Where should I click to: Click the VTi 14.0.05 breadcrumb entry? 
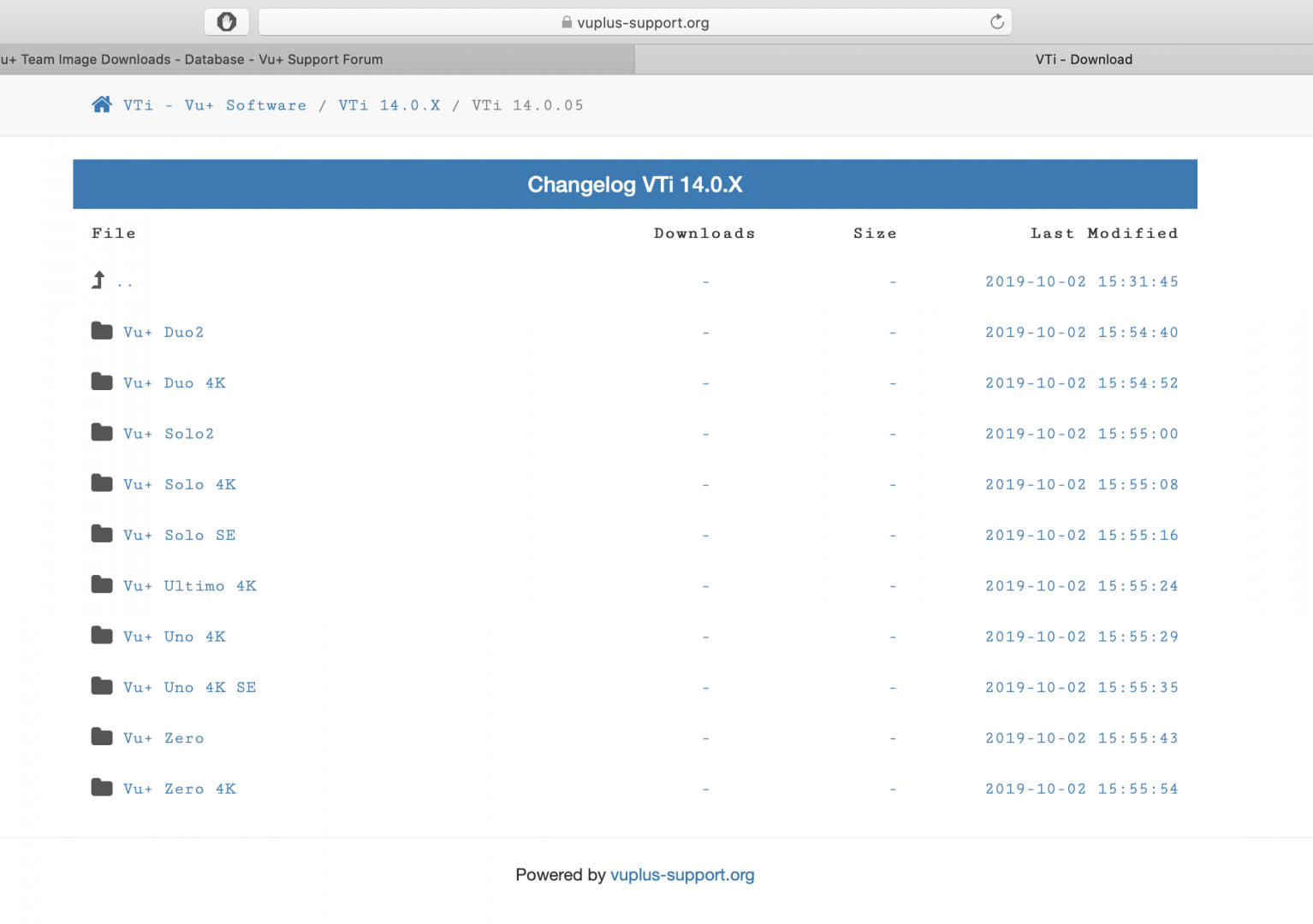point(527,104)
